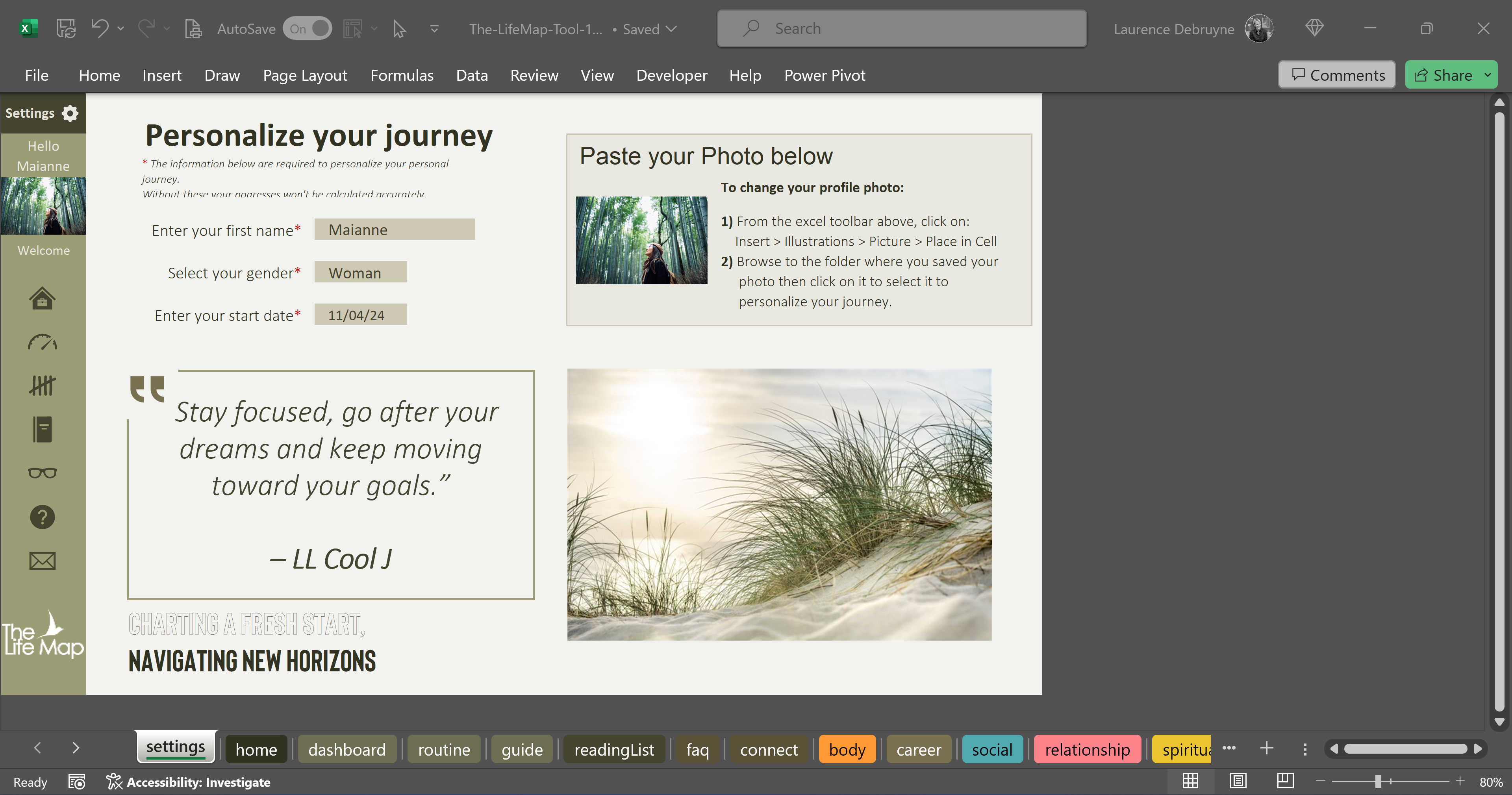
Task: Click the first name field showing Maianne
Action: coord(395,229)
